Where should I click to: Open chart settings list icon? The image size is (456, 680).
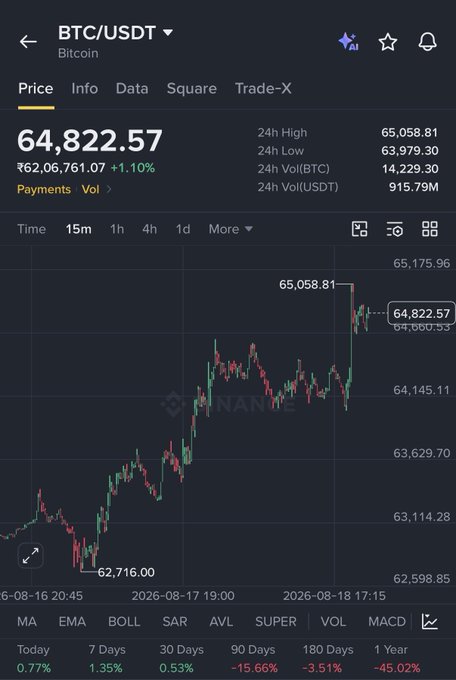[394, 229]
